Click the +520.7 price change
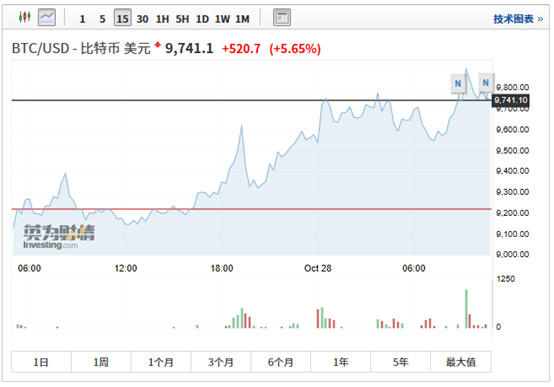The height and width of the screenshot is (387, 554). (x=241, y=49)
